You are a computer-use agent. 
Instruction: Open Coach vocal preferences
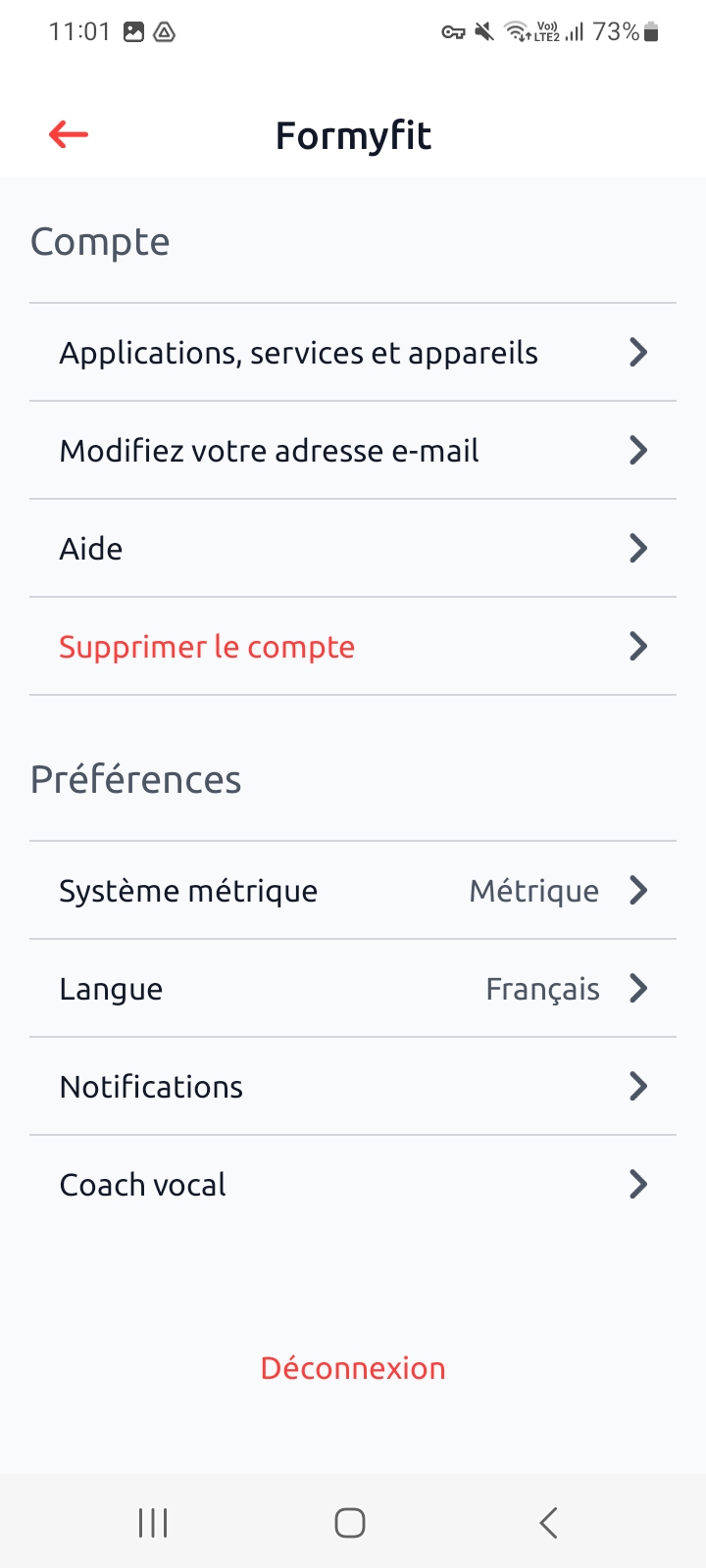click(143, 1185)
